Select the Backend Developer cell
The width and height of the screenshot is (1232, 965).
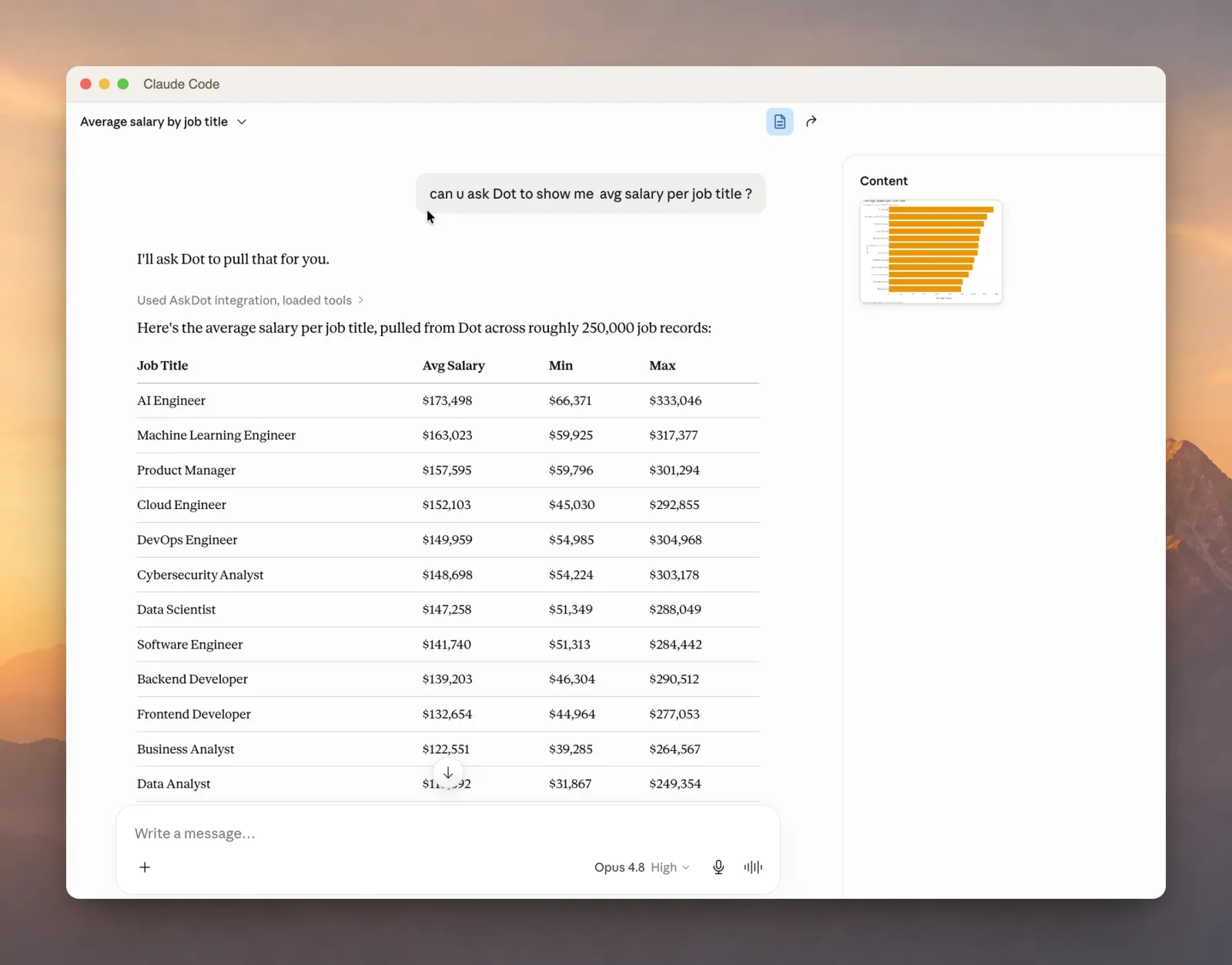coord(192,679)
